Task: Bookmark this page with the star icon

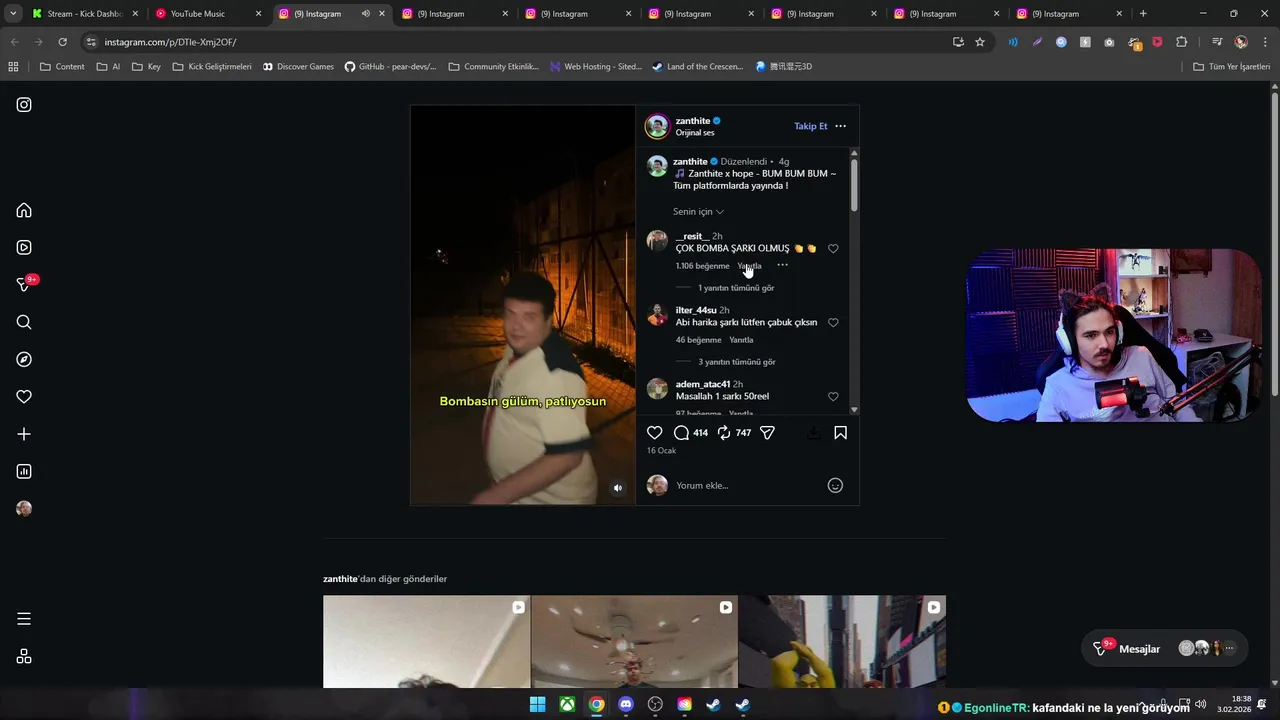Action: click(x=980, y=42)
